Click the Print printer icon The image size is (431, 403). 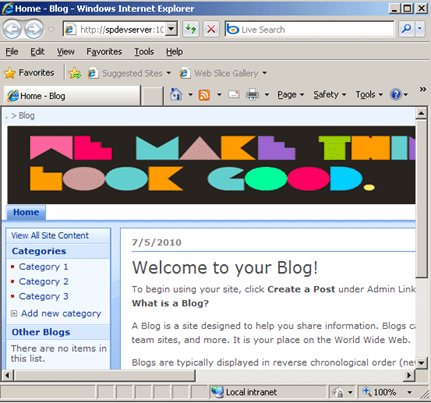pyautogui.click(x=252, y=95)
